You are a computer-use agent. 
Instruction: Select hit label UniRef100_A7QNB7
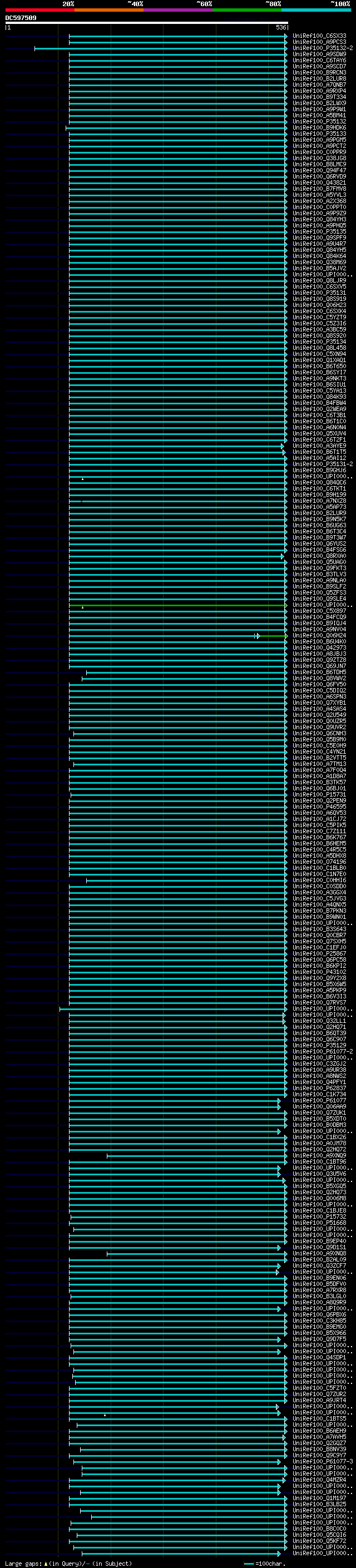(319, 85)
